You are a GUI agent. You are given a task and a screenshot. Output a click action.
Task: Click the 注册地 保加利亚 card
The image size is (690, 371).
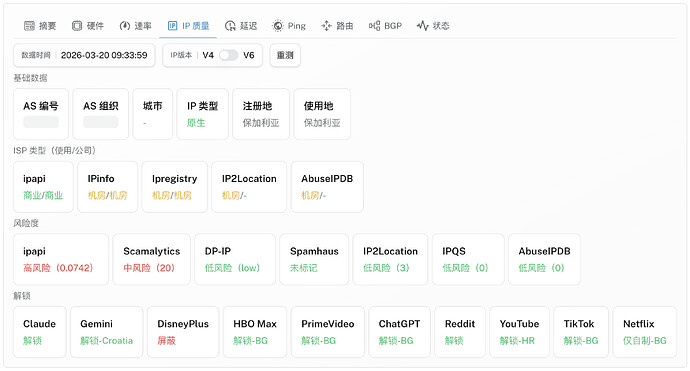click(x=261, y=114)
